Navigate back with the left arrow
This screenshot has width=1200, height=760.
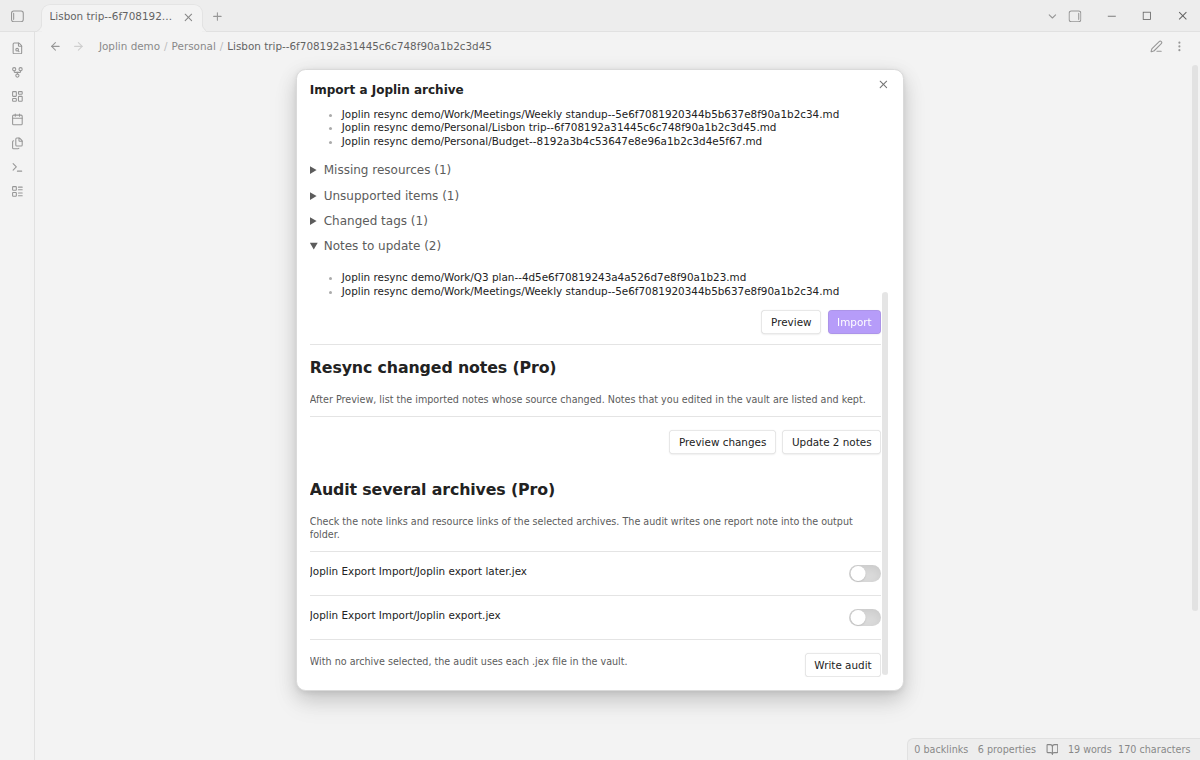[55, 46]
